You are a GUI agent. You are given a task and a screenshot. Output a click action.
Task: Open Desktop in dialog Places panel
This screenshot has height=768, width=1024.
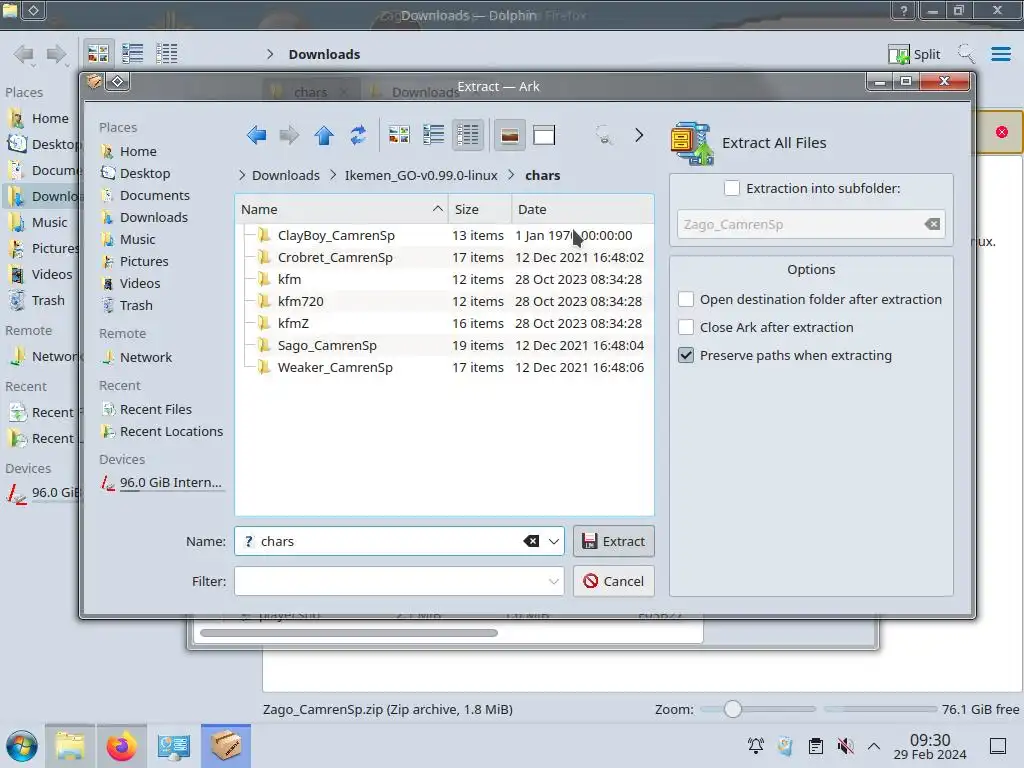pos(144,174)
